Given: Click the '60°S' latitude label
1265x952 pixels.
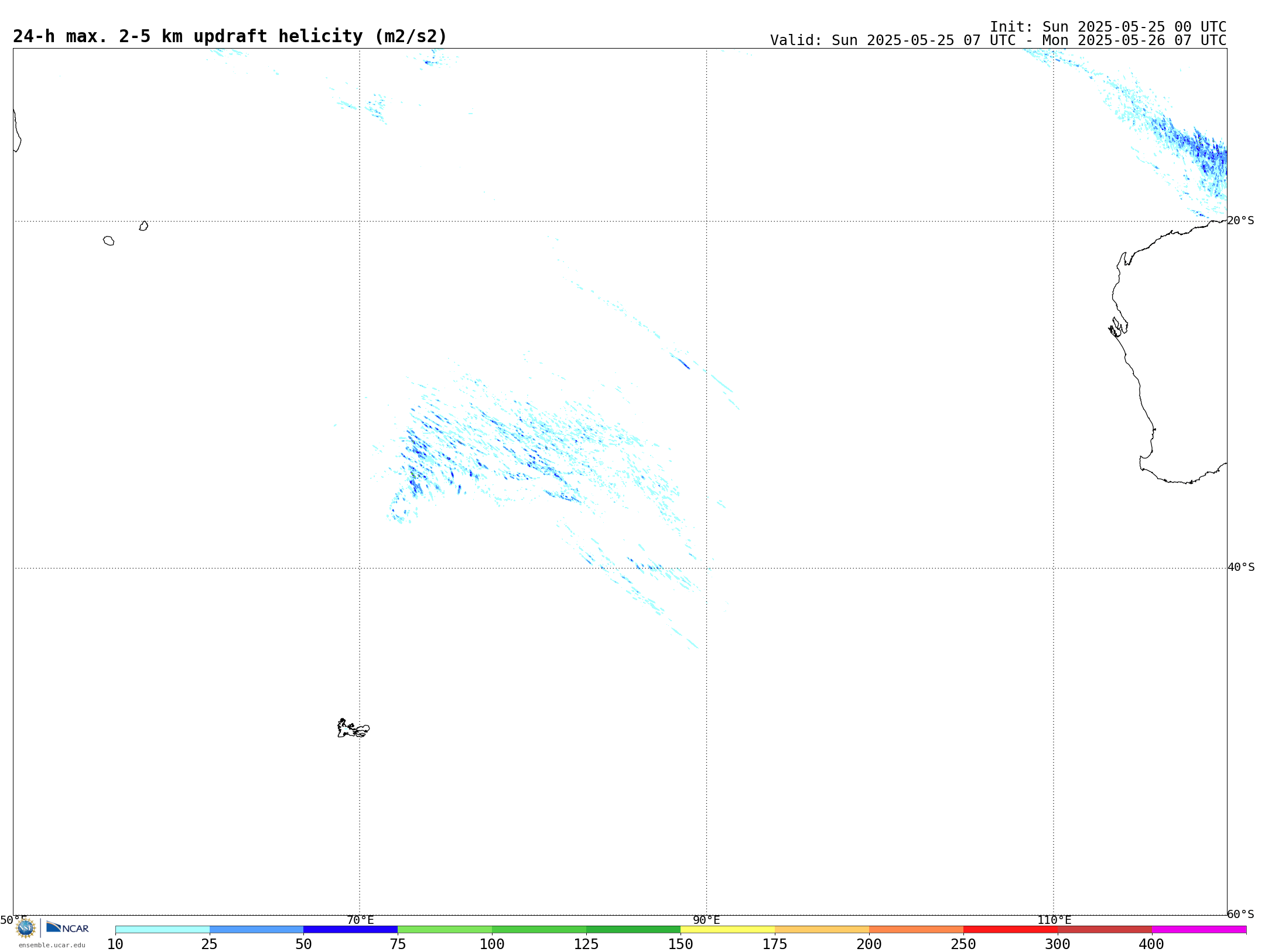Looking at the screenshot, I should point(1241,914).
